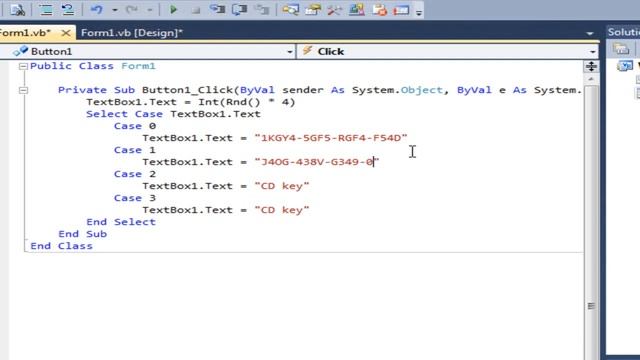Screen dimensions: 640x360
Task: Collapse the Public Class Form1 region
Action: click(x=23, y=67)
